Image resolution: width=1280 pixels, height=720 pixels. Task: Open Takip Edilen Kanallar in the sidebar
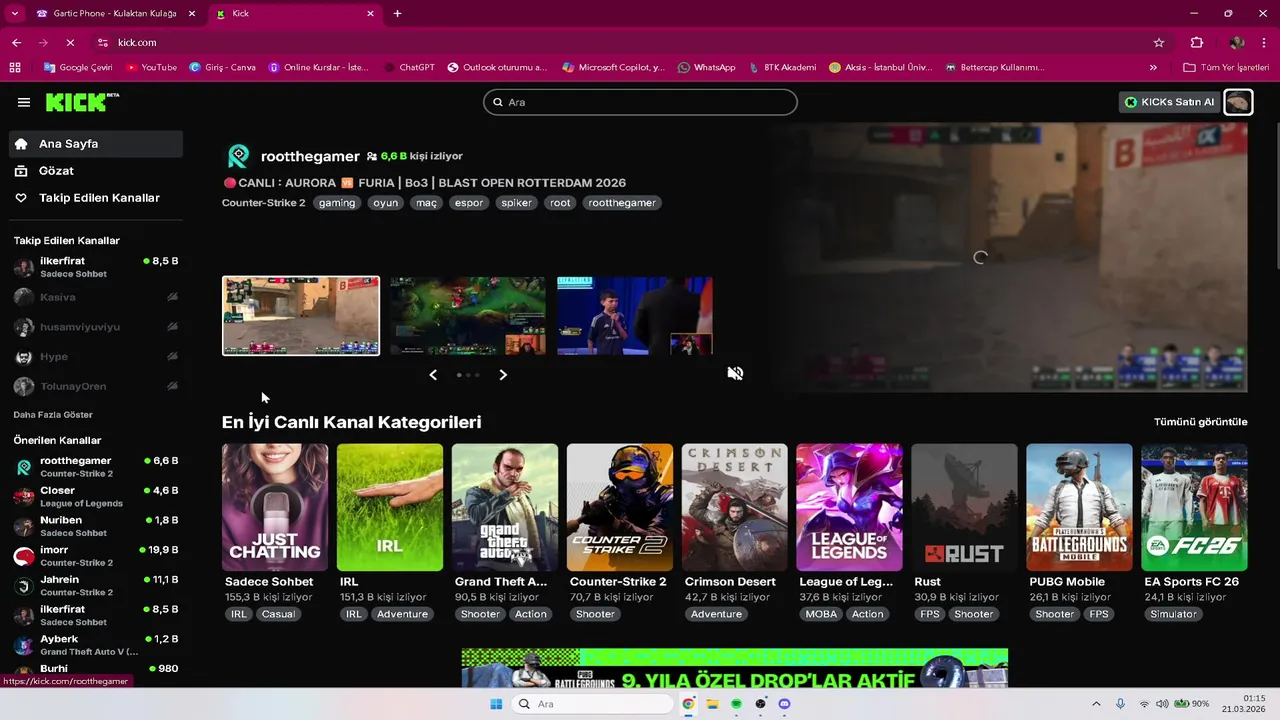pos(96,198)
